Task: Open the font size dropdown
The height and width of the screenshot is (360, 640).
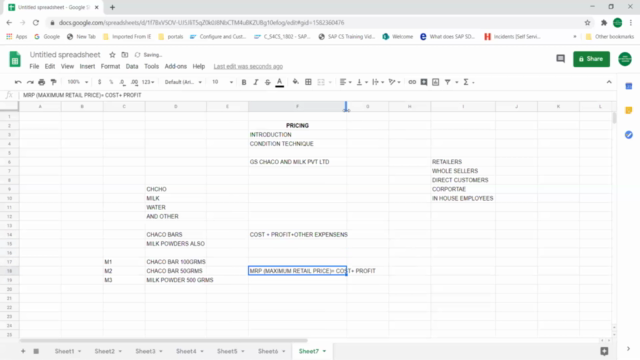Action: point(222,82)
